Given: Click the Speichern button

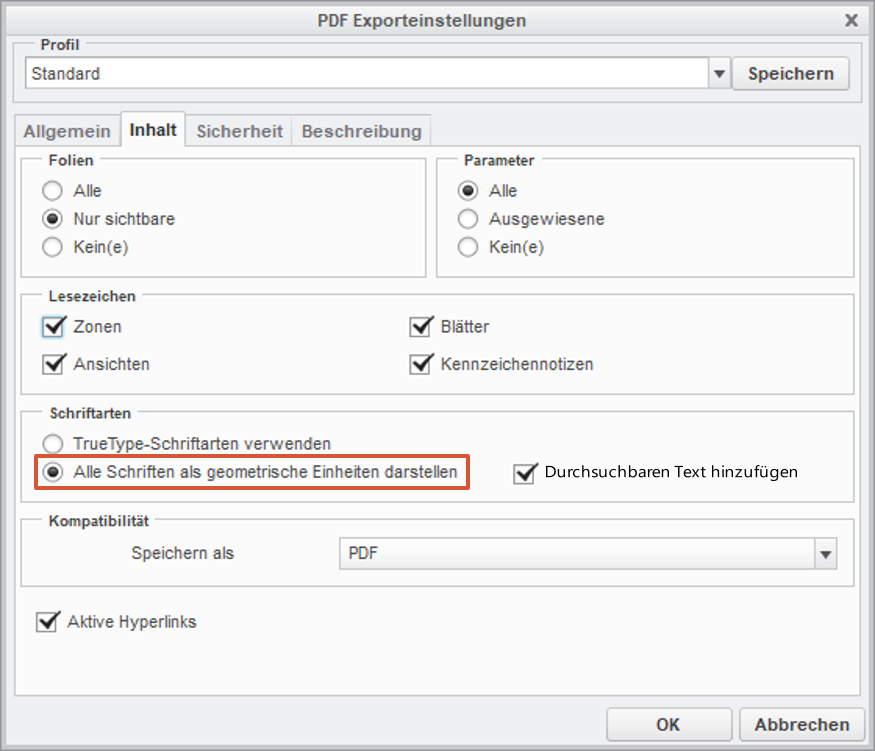Looking at the screenshot, I should (x=790, y=74).
